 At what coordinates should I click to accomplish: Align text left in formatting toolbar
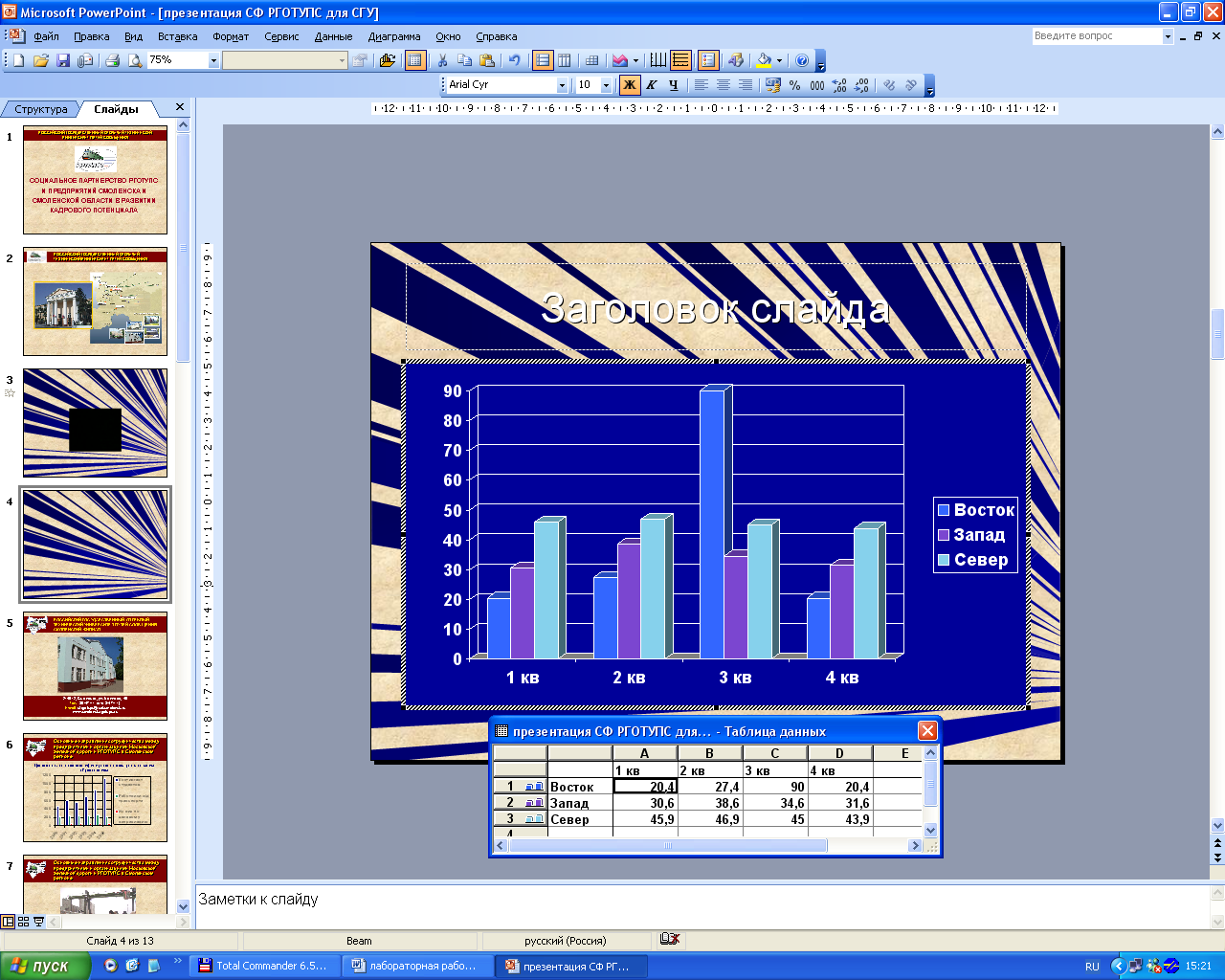(702, 85)
